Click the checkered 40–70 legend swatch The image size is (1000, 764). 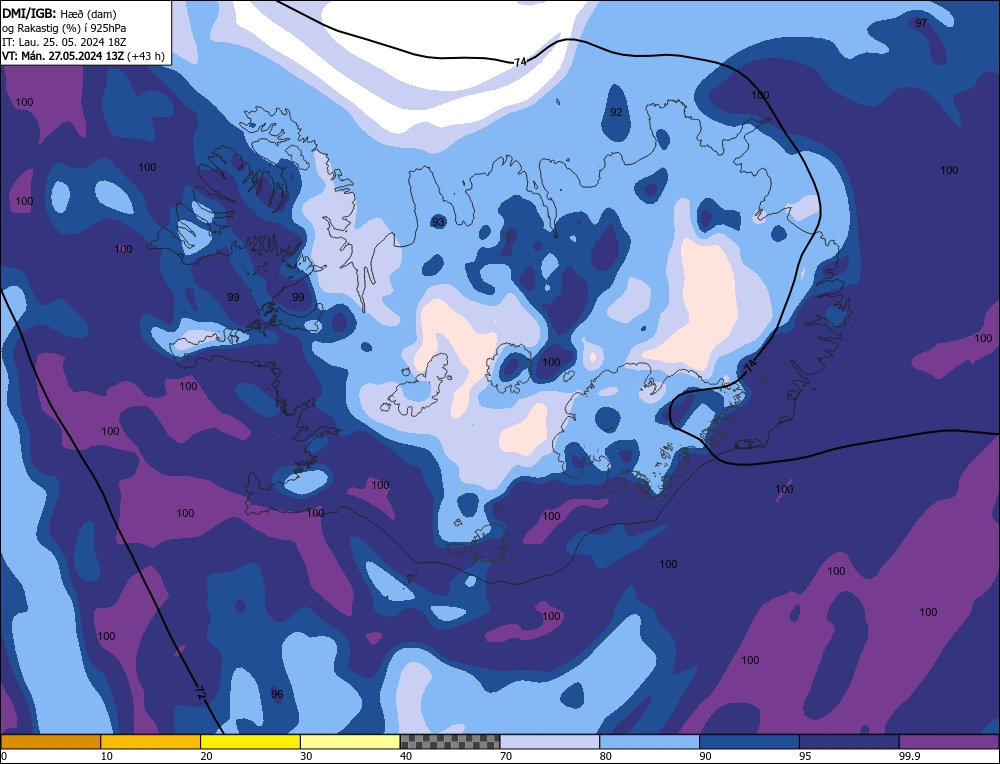coord(450,741)
